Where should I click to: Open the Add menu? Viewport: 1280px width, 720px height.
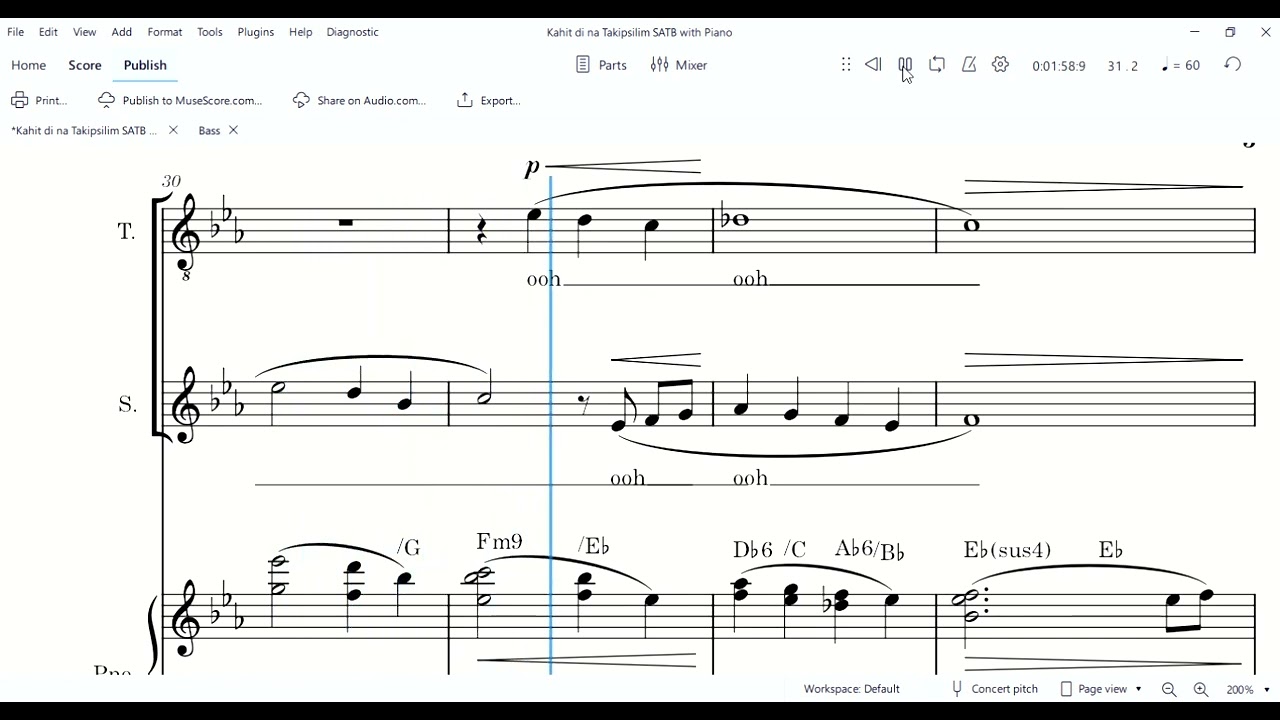point(122,32)
